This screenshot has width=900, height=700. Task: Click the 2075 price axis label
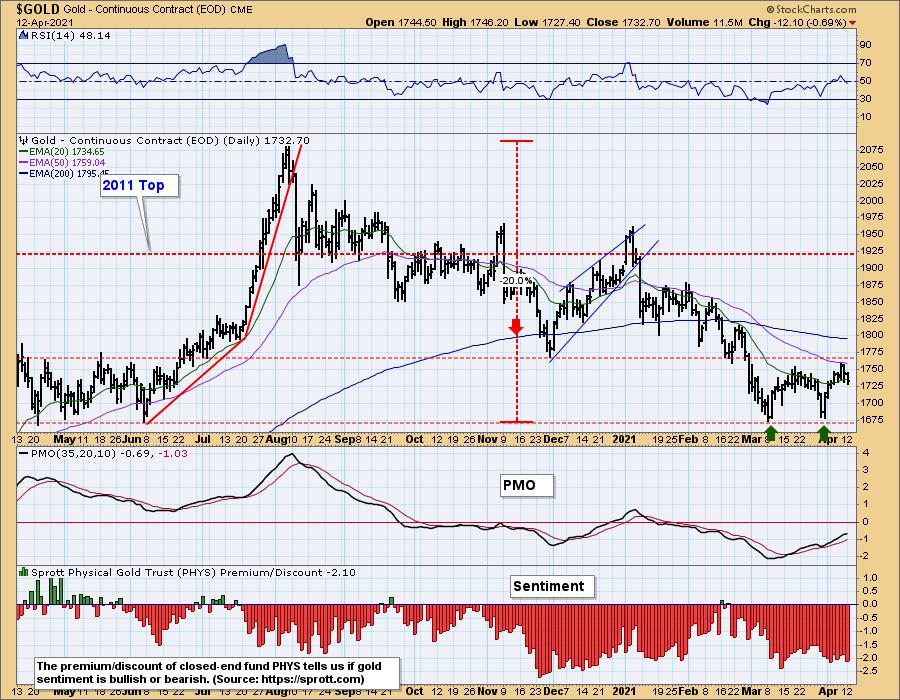coord(871,150)
